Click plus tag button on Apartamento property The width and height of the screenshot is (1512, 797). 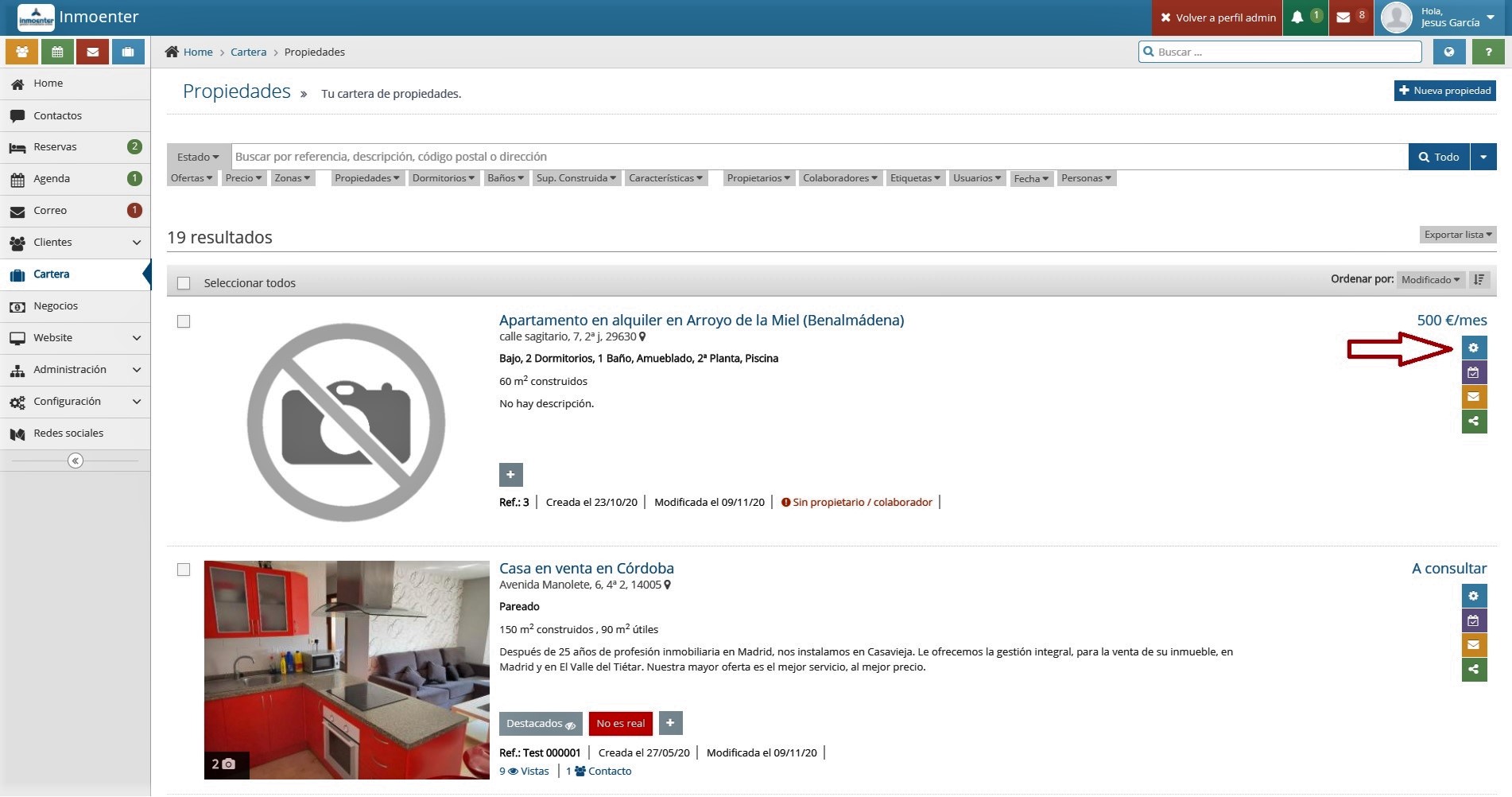[x=511, y=475]
